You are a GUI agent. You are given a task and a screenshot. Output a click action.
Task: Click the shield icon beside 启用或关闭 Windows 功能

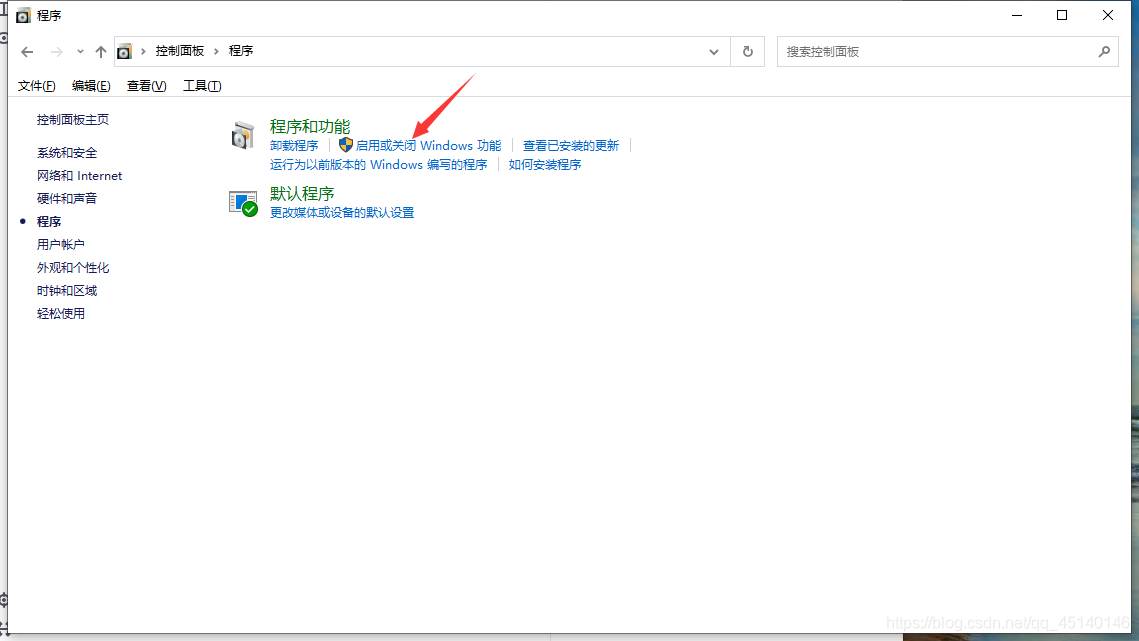pyautogui.click(x=346, y=145)
